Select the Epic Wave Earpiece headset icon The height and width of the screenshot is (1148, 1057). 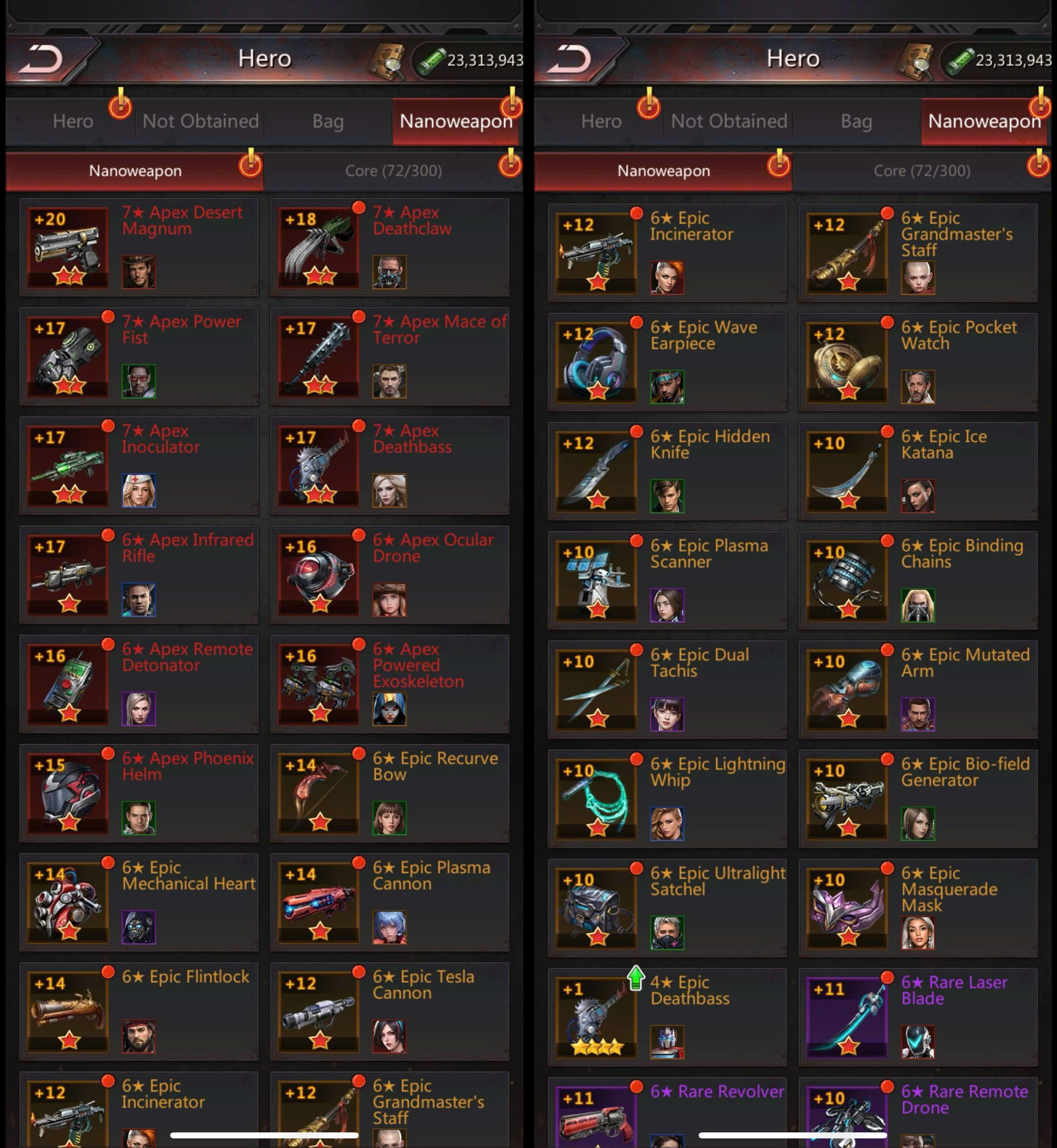(597, 362)
